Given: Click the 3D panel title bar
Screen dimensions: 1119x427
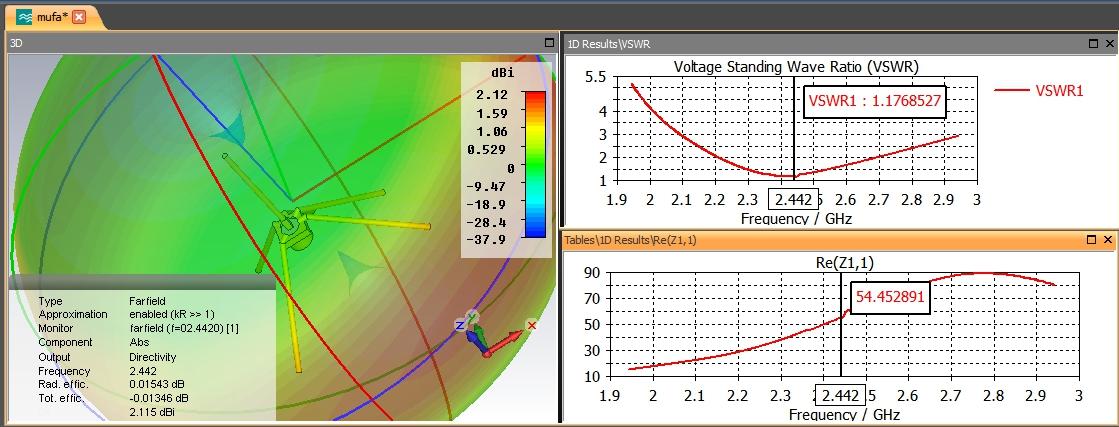Looking at the screenshot, I should (282, 43).
